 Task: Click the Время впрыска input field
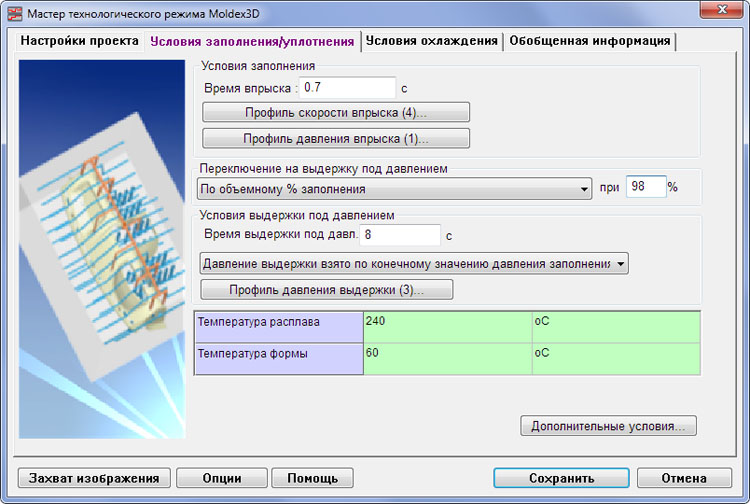coord(348,88)
